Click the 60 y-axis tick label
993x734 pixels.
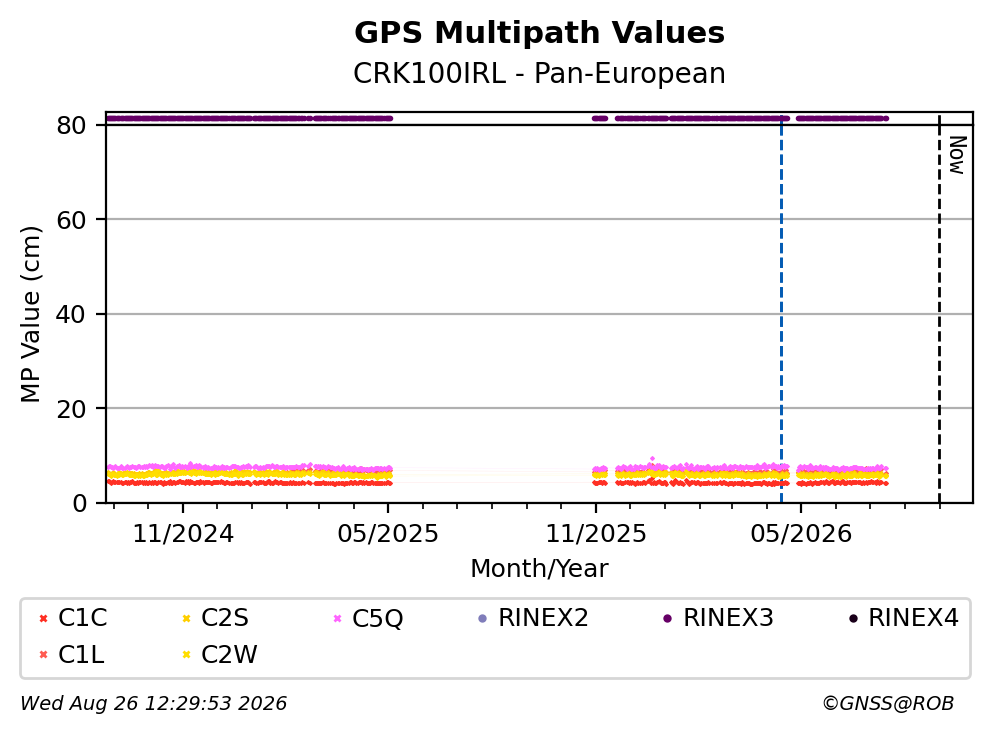coord(71,220)
